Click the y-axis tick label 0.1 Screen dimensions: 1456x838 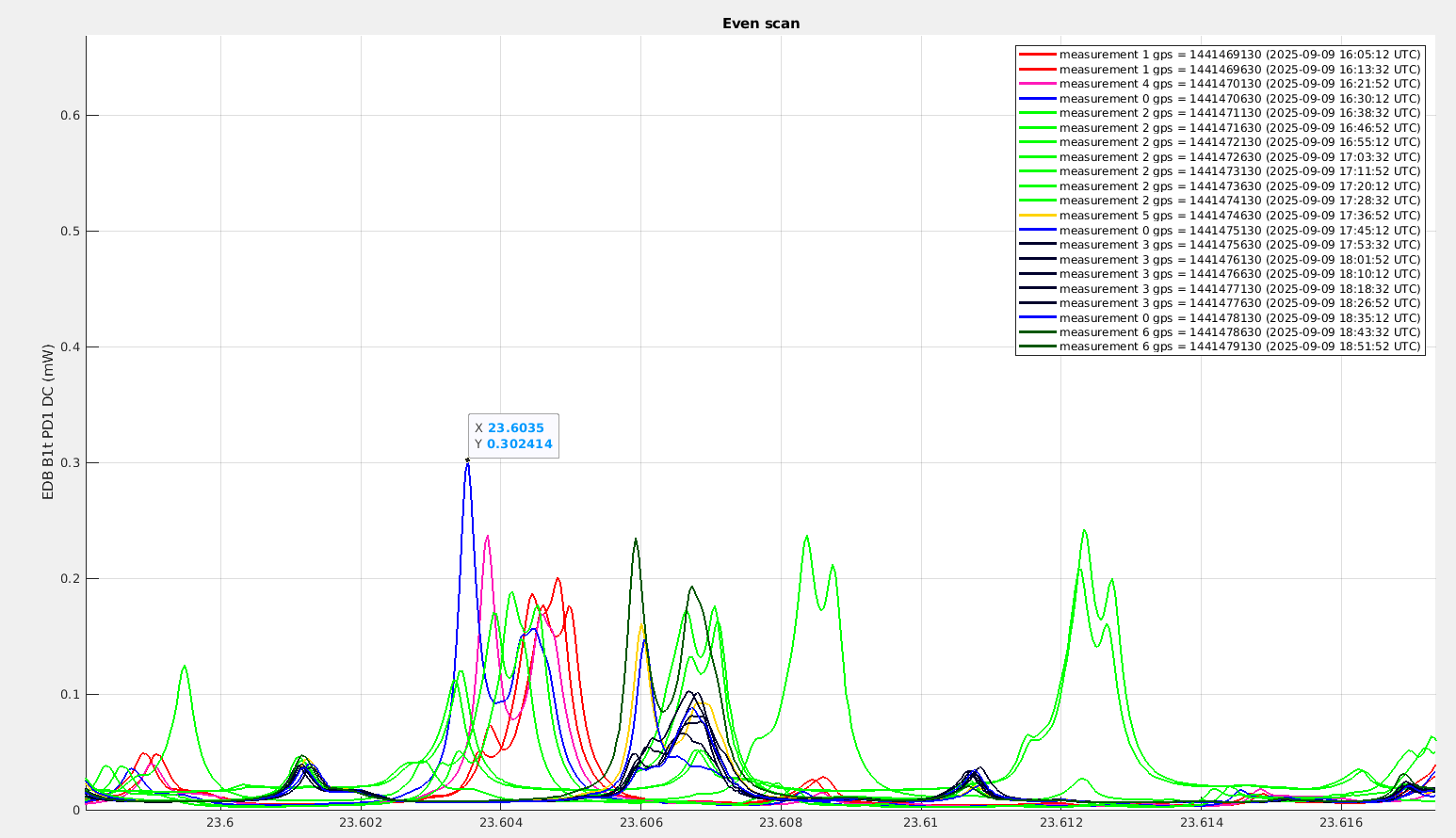click(71, 695)
